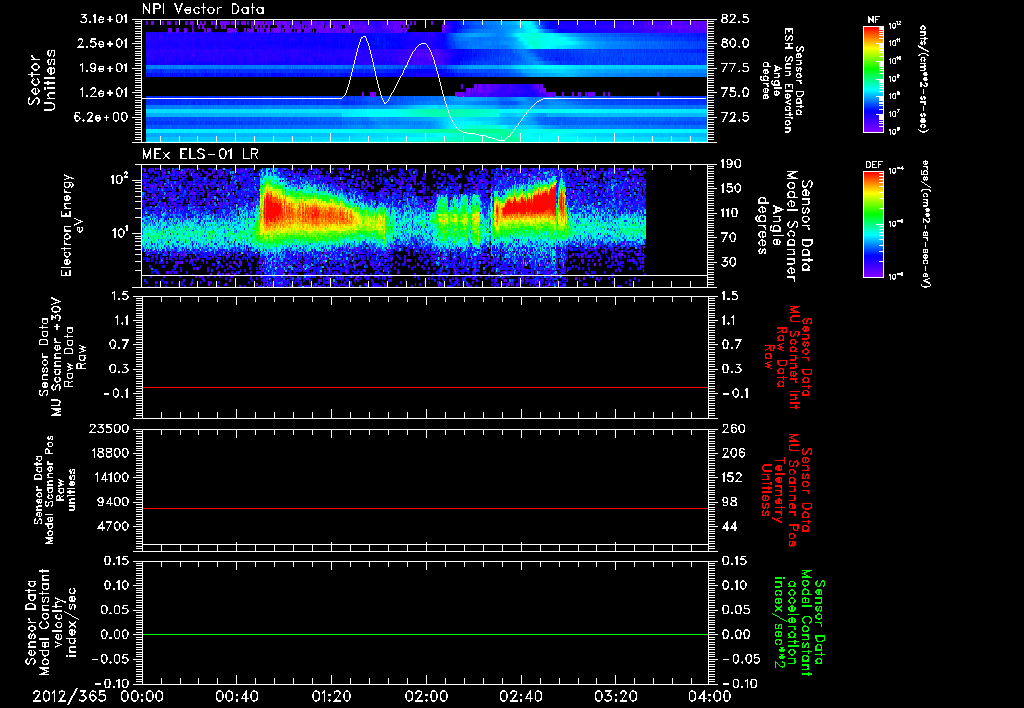Click the '75.0' elevation tick label
The height and width of the screenshot is (708, 1024).
tap(735, 93)
